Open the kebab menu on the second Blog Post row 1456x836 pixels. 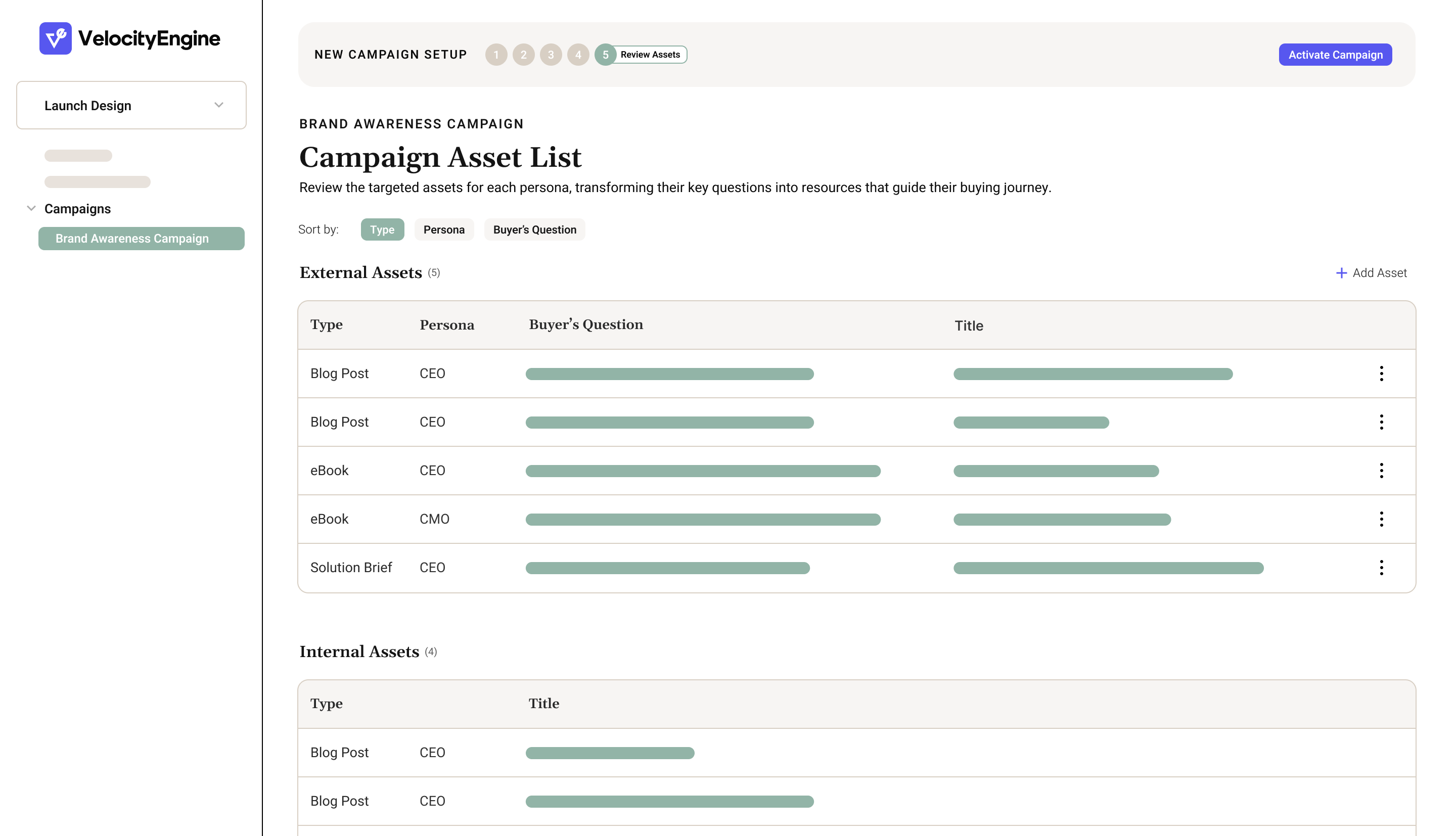pos(1382,422)
